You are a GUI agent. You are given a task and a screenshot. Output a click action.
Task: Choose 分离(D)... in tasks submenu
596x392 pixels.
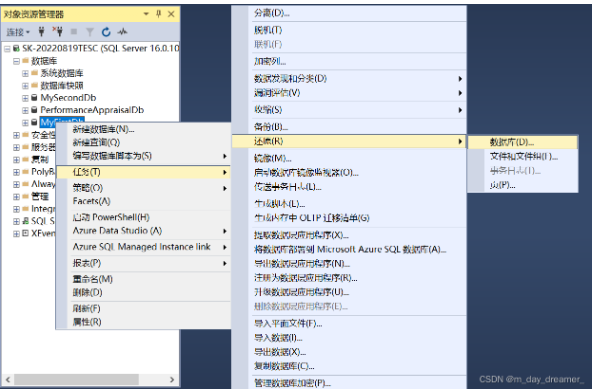click(349, 13)
